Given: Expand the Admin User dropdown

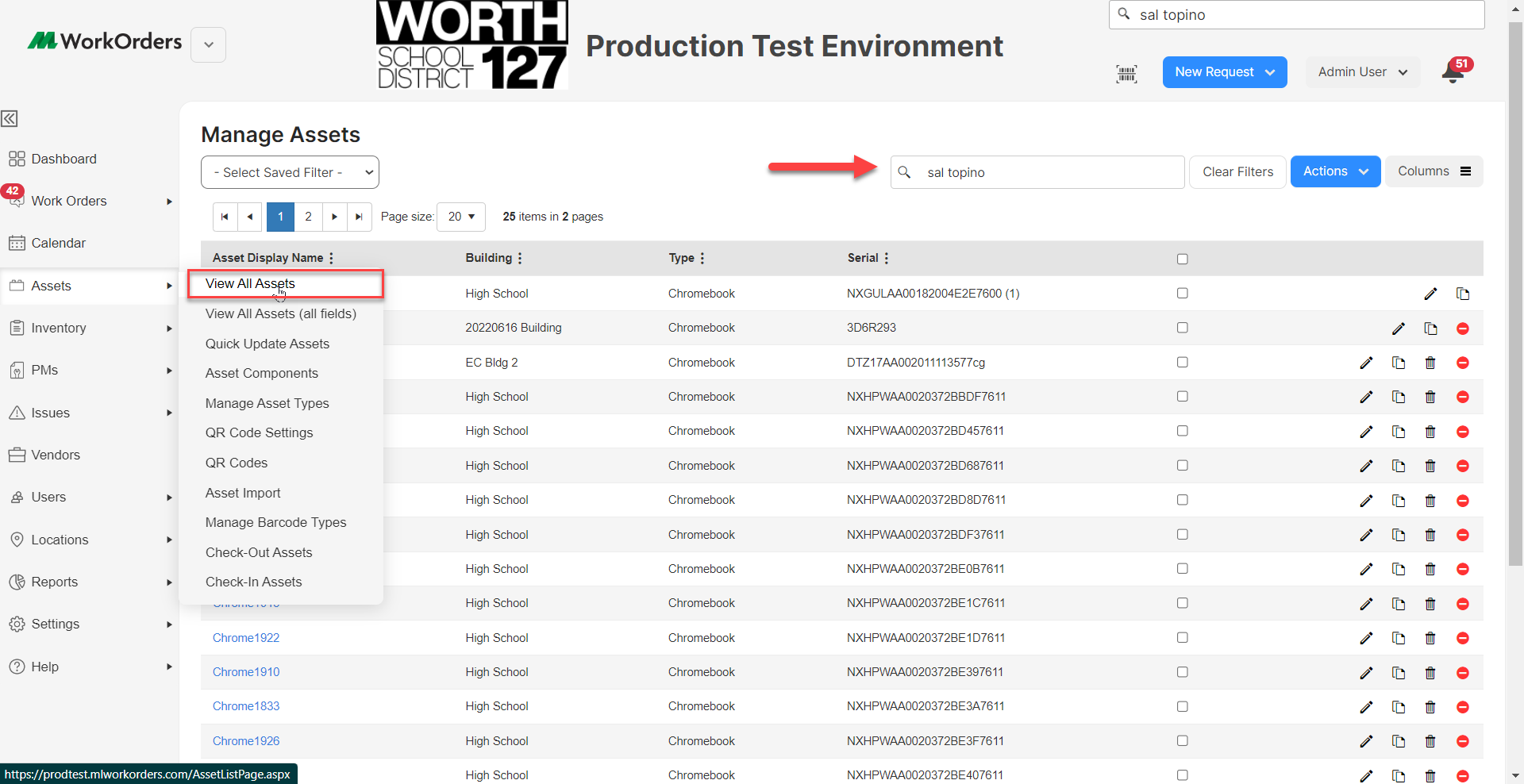Looking at the screenshot, I should (1362, 71).
